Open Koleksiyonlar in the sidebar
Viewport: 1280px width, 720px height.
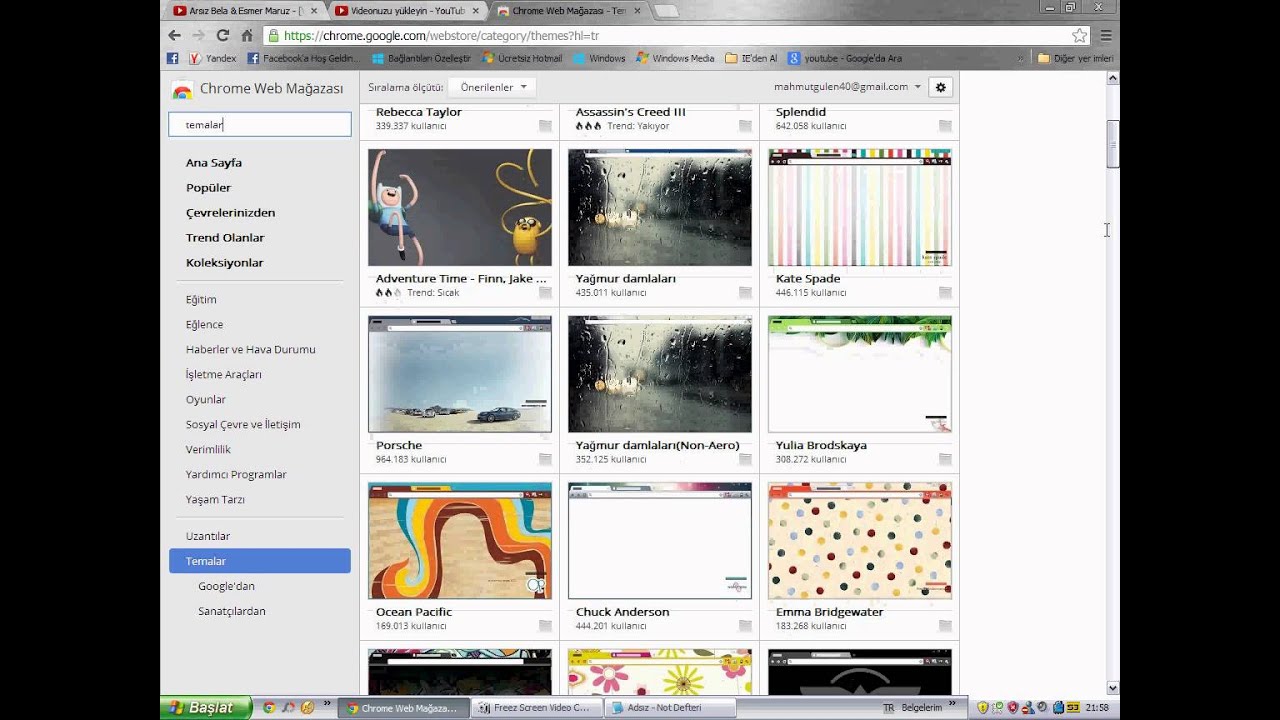click(225, 262)
